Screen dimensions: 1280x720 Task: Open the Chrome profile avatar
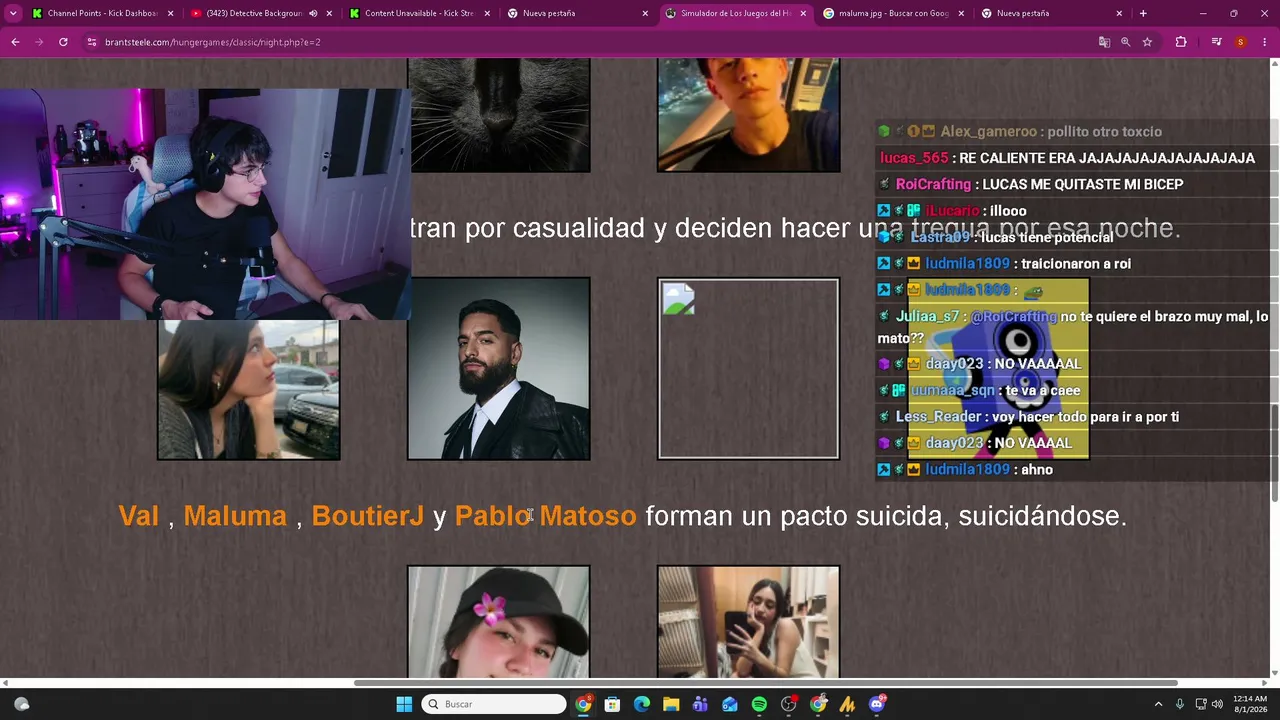(1240, 42)
